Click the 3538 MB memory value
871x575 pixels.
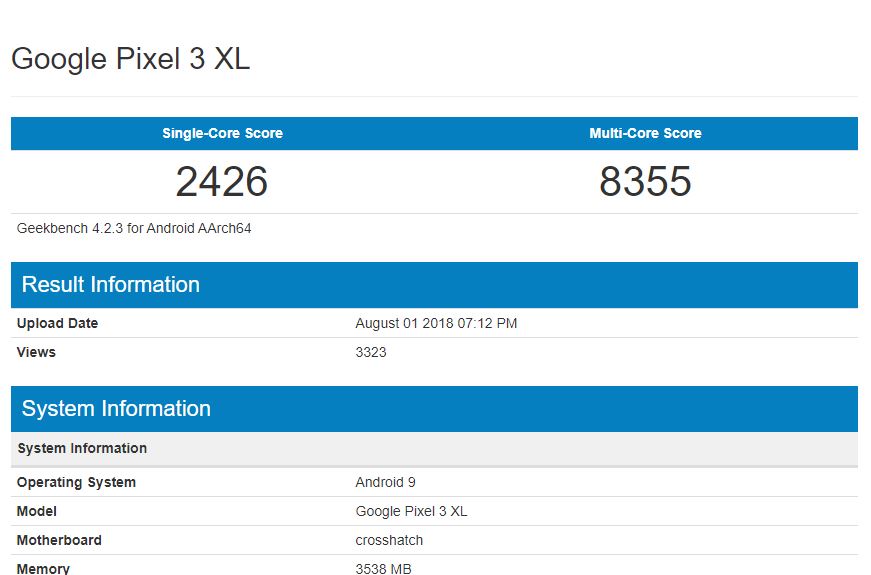pos(383,568)
